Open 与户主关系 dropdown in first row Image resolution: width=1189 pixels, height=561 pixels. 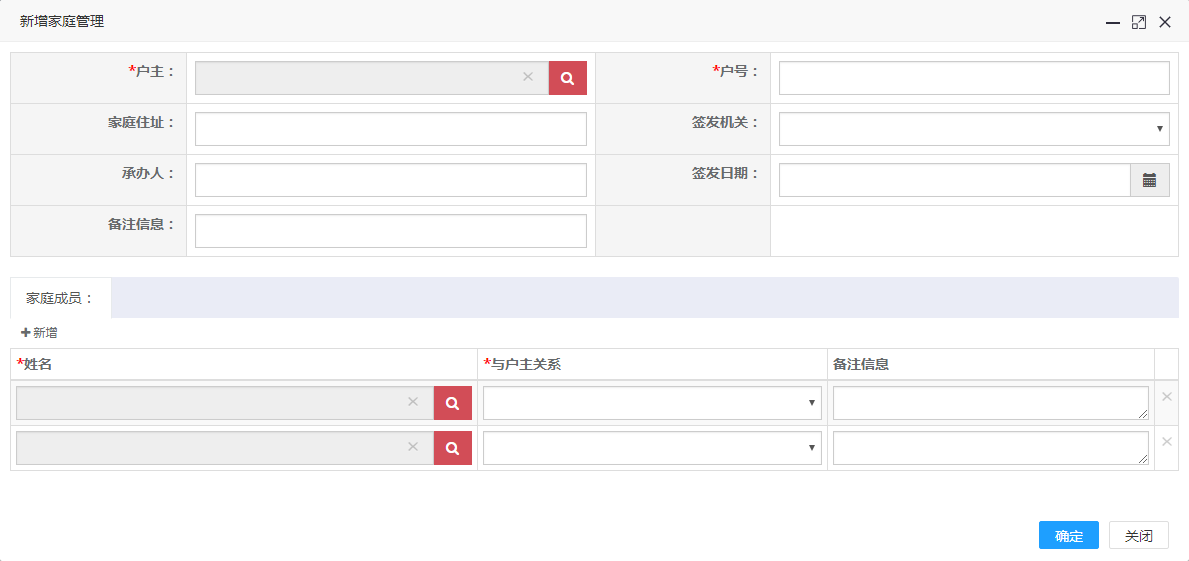(x=651, y=403)
